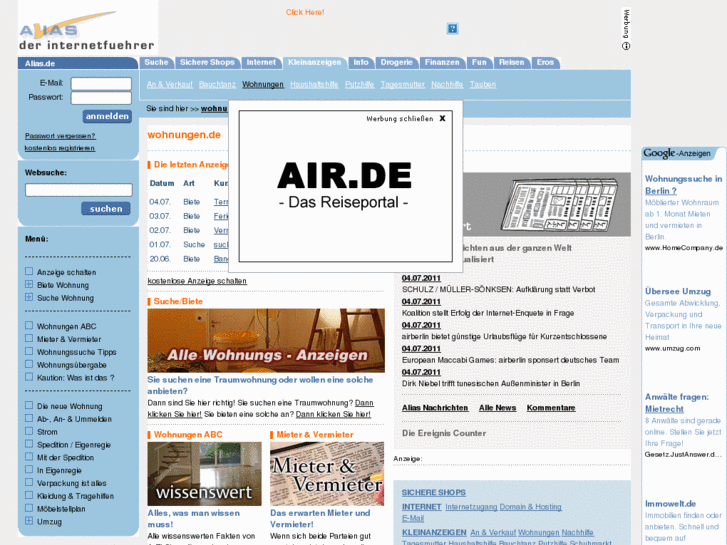Switch to the Eros tab
Screen dimensions: 727x545
(545, 63)
